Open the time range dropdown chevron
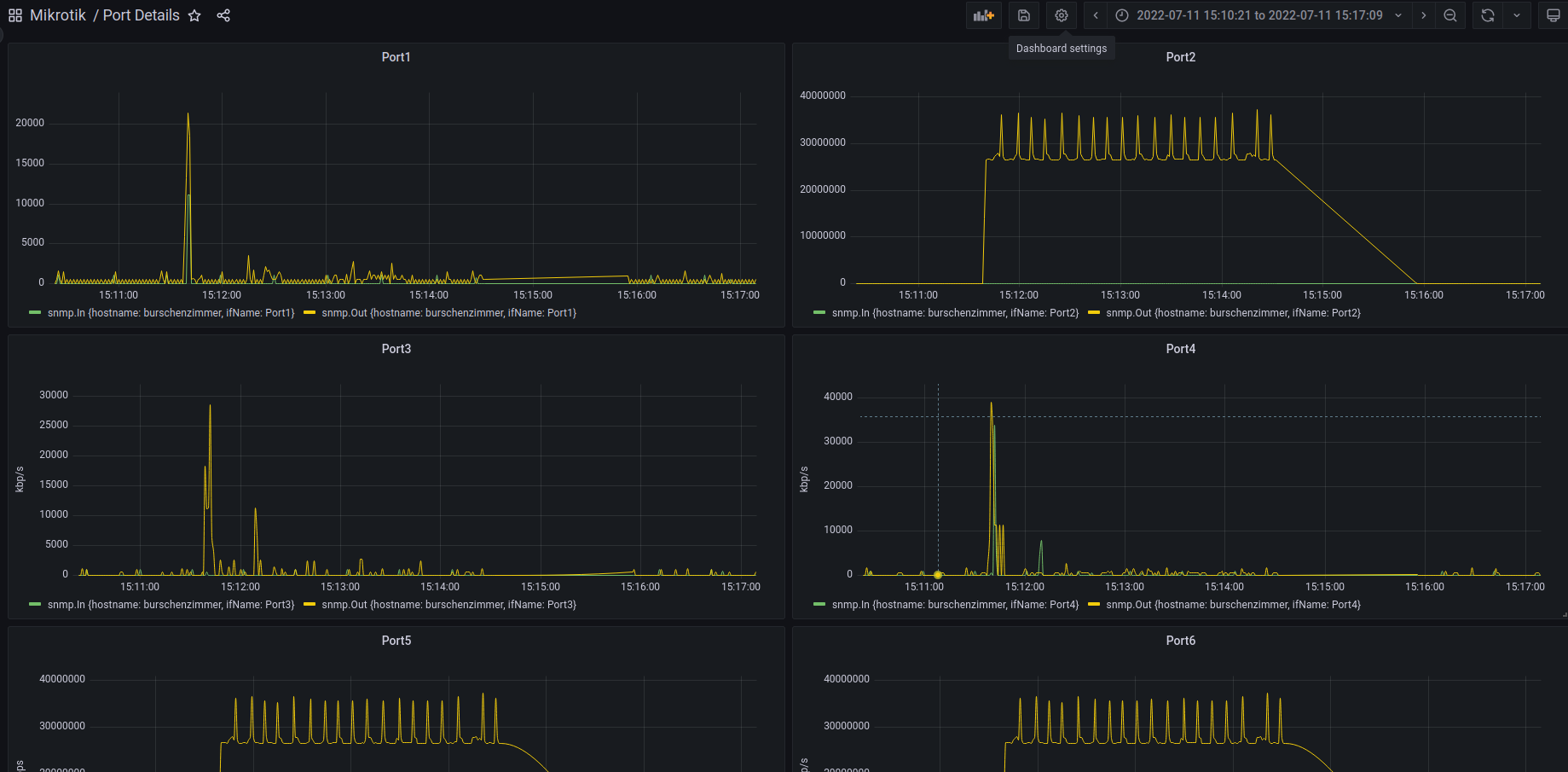Viewport: 1568px width, 772px height. (1399, 15)
